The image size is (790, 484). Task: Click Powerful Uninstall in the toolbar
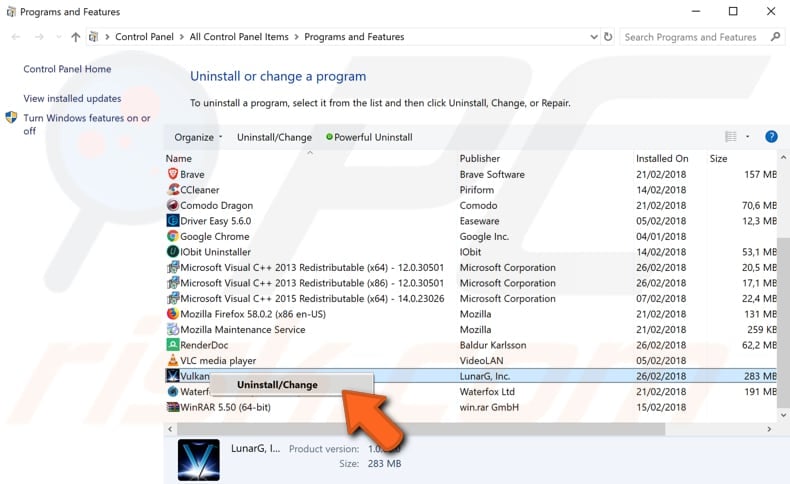pyautogui.click(x=369, y=137)
